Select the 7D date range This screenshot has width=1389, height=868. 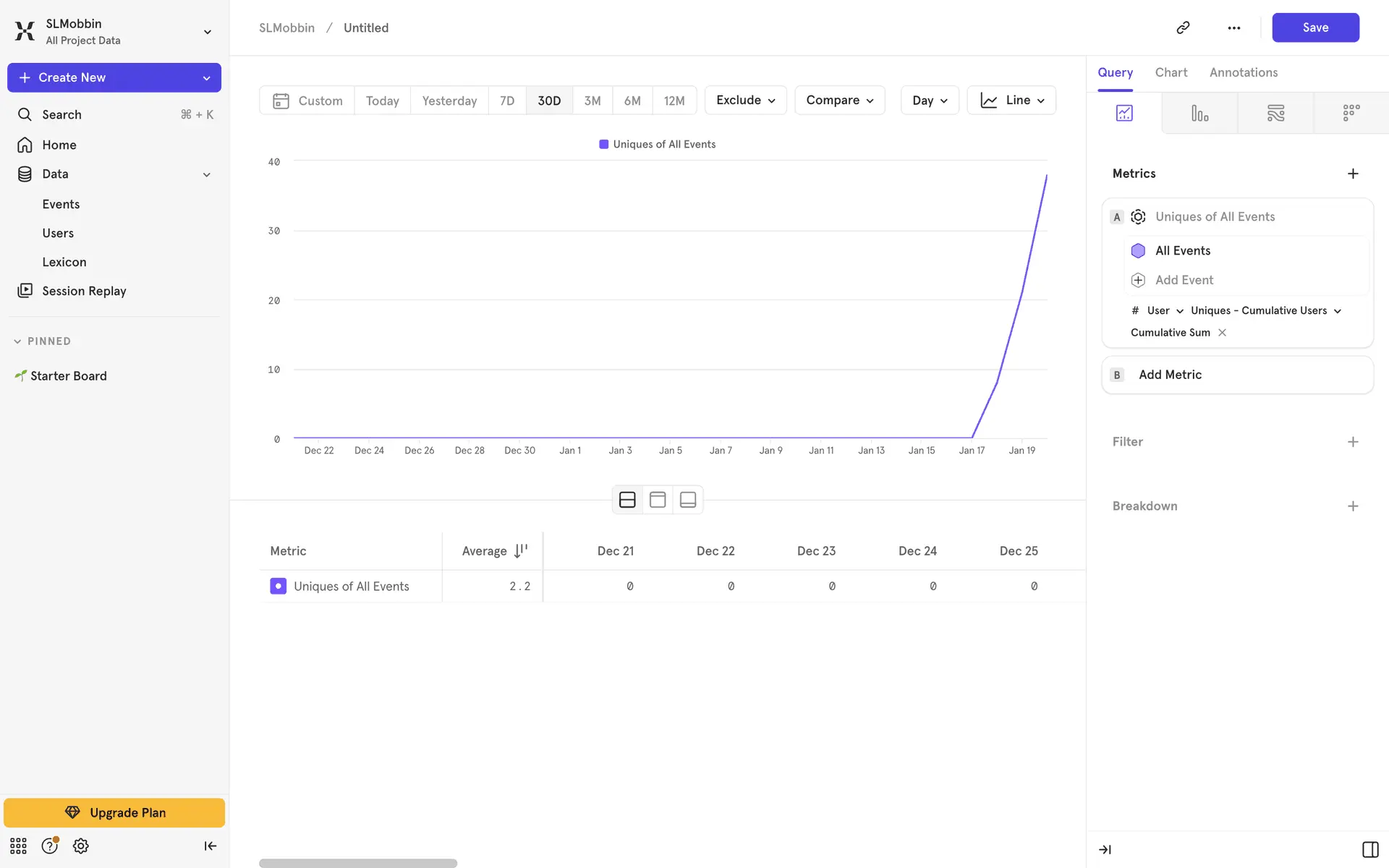pyautogui.click(x=506, y=101)
